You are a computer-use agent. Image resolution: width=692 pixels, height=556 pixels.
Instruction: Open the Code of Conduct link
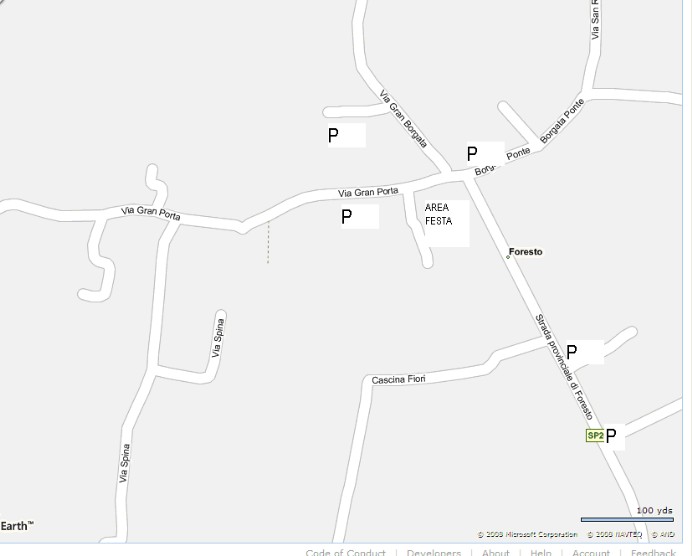point(346,552)
